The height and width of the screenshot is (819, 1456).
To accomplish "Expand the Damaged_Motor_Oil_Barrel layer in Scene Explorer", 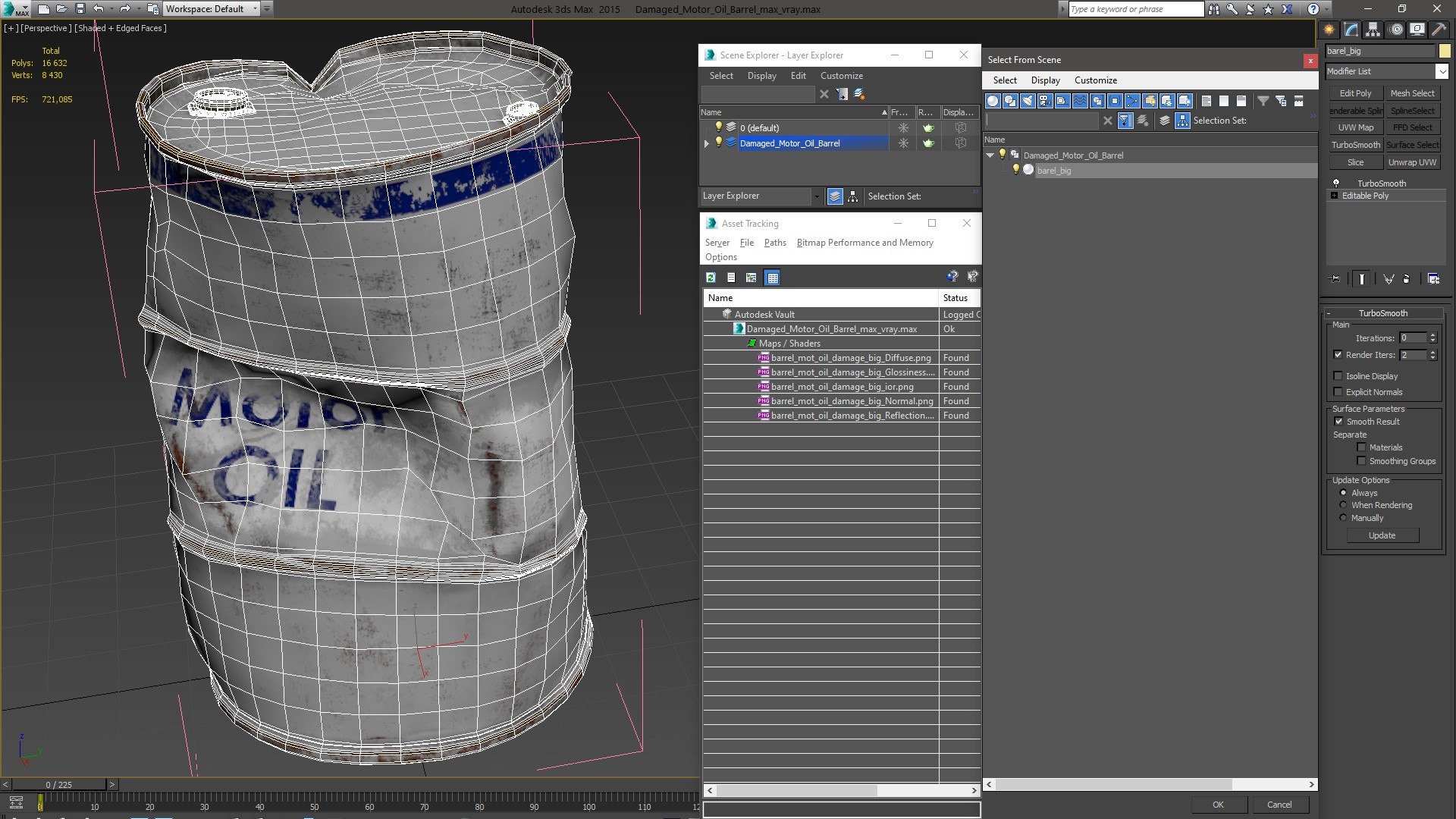I will [707, 143].
